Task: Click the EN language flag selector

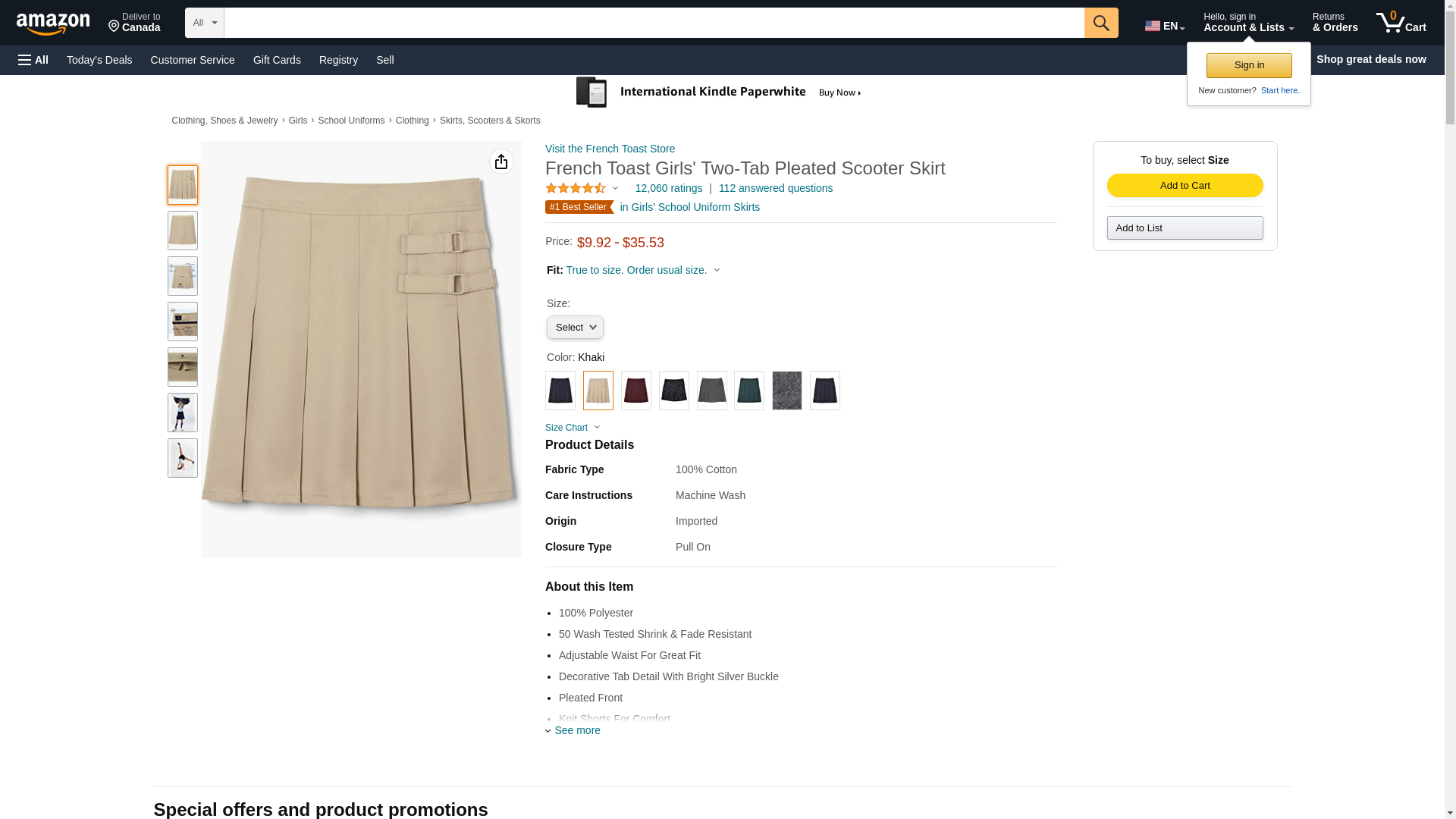Action: pyautogui.click(x=1164, y=26)
